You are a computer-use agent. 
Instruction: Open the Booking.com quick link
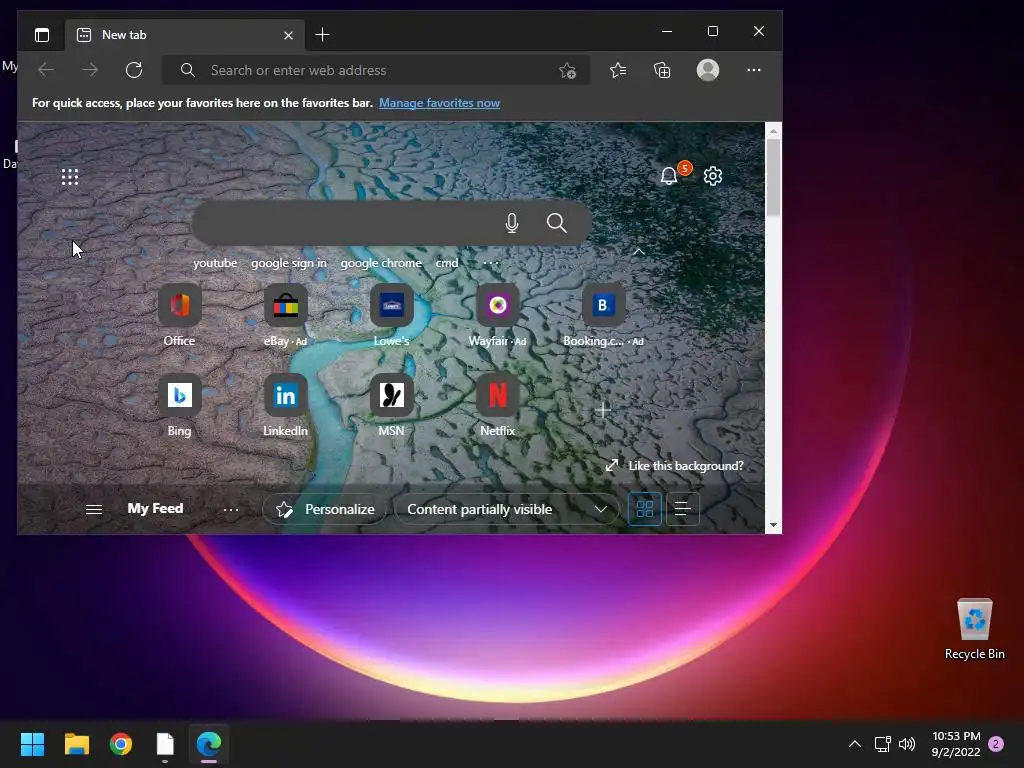pos(603,316)
